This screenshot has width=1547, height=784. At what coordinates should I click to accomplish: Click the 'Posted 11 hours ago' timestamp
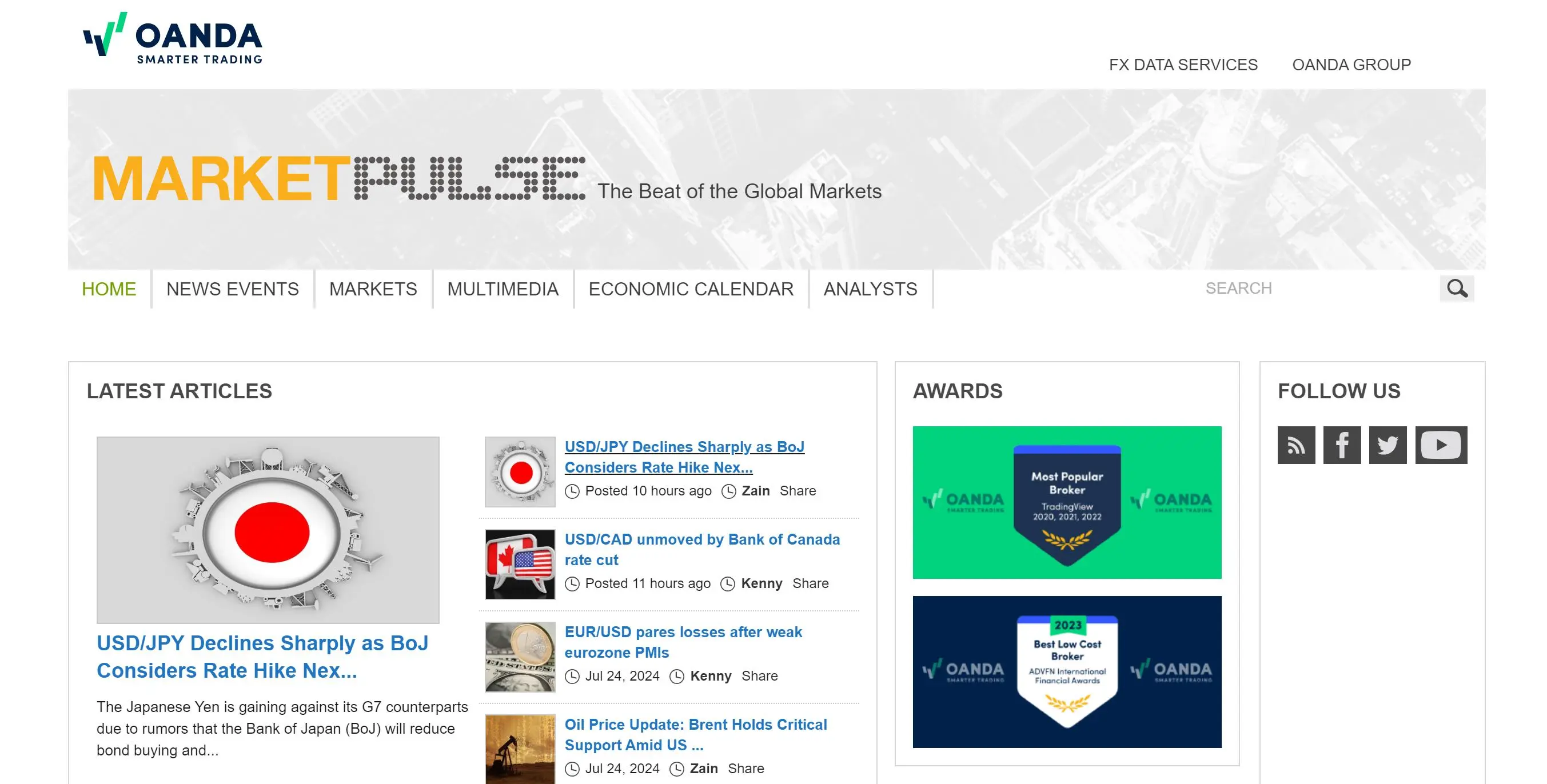[x=647, y=583]
